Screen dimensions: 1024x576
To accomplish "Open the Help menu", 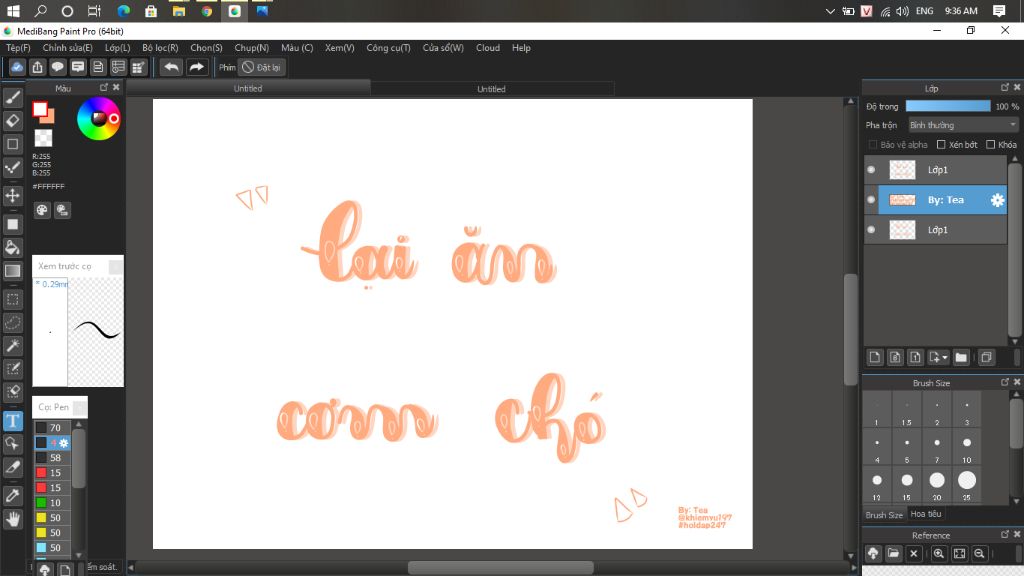I will point(521,48).
